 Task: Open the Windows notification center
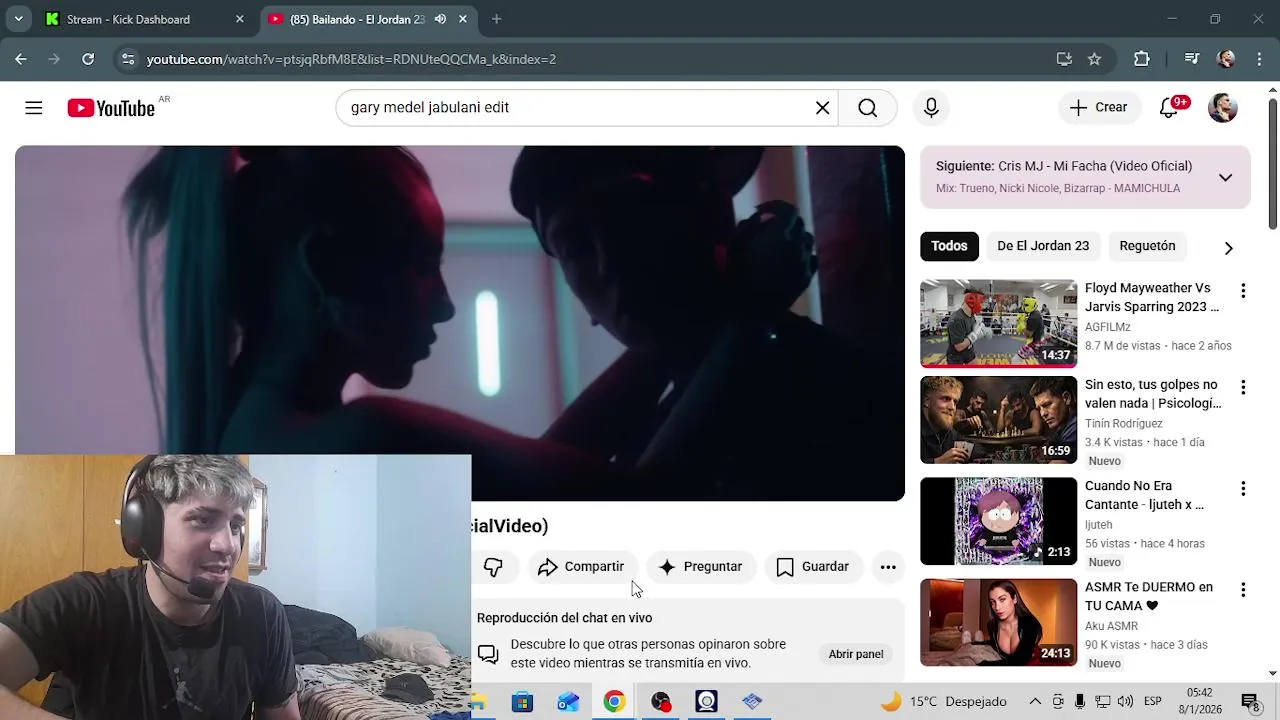tap(1249, 701)
